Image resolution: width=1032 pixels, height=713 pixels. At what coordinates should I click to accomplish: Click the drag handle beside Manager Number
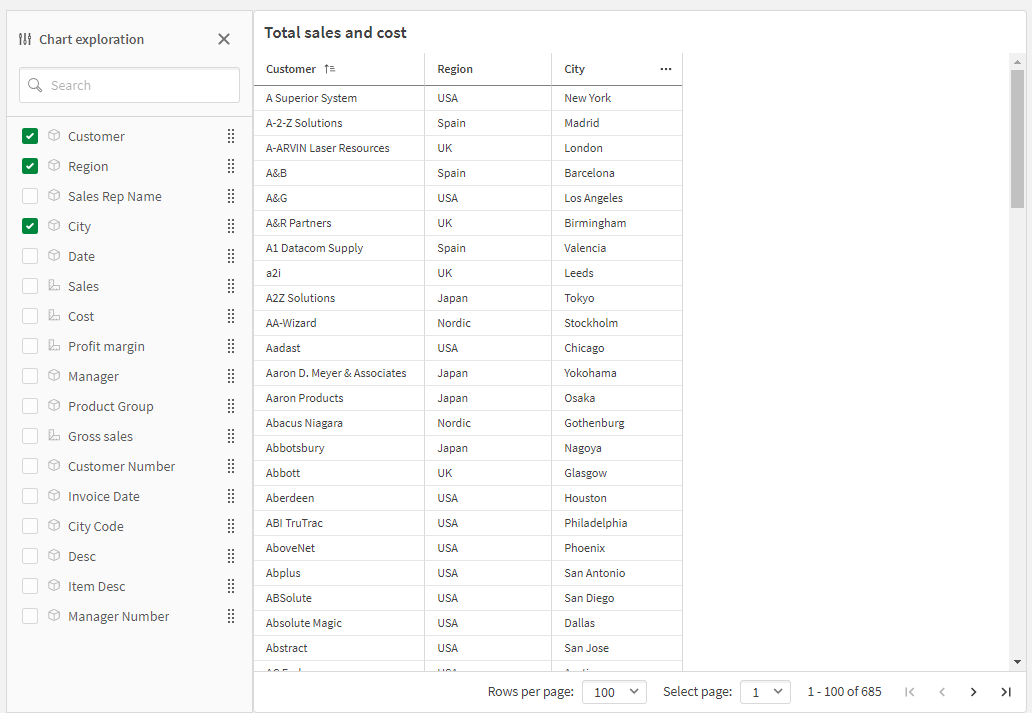231,616
